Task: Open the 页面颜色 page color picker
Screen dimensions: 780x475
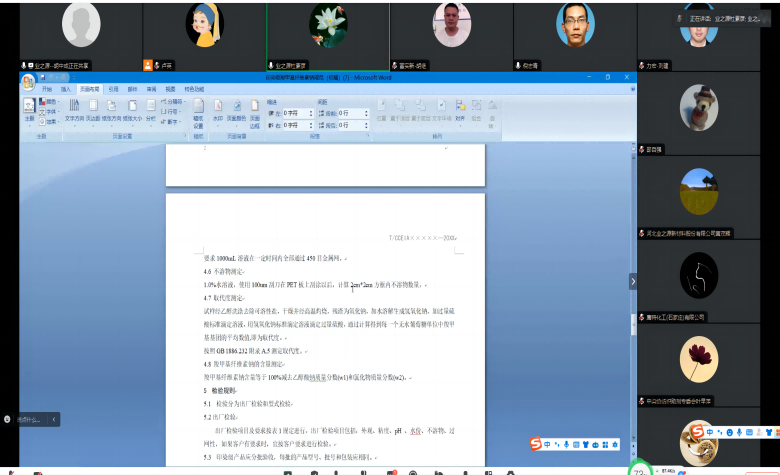Action: point(237,110)
